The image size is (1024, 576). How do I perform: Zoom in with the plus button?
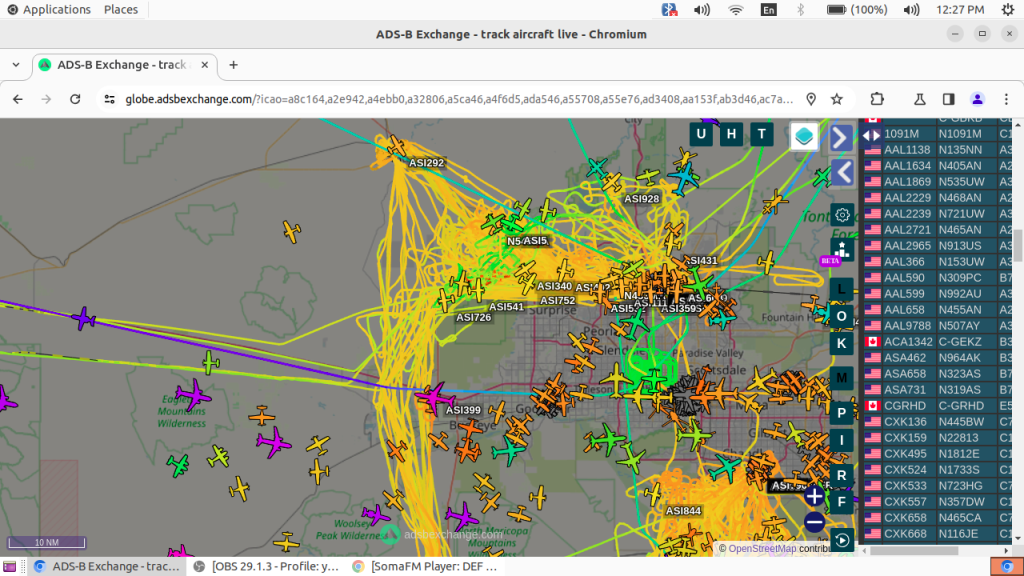814,496
